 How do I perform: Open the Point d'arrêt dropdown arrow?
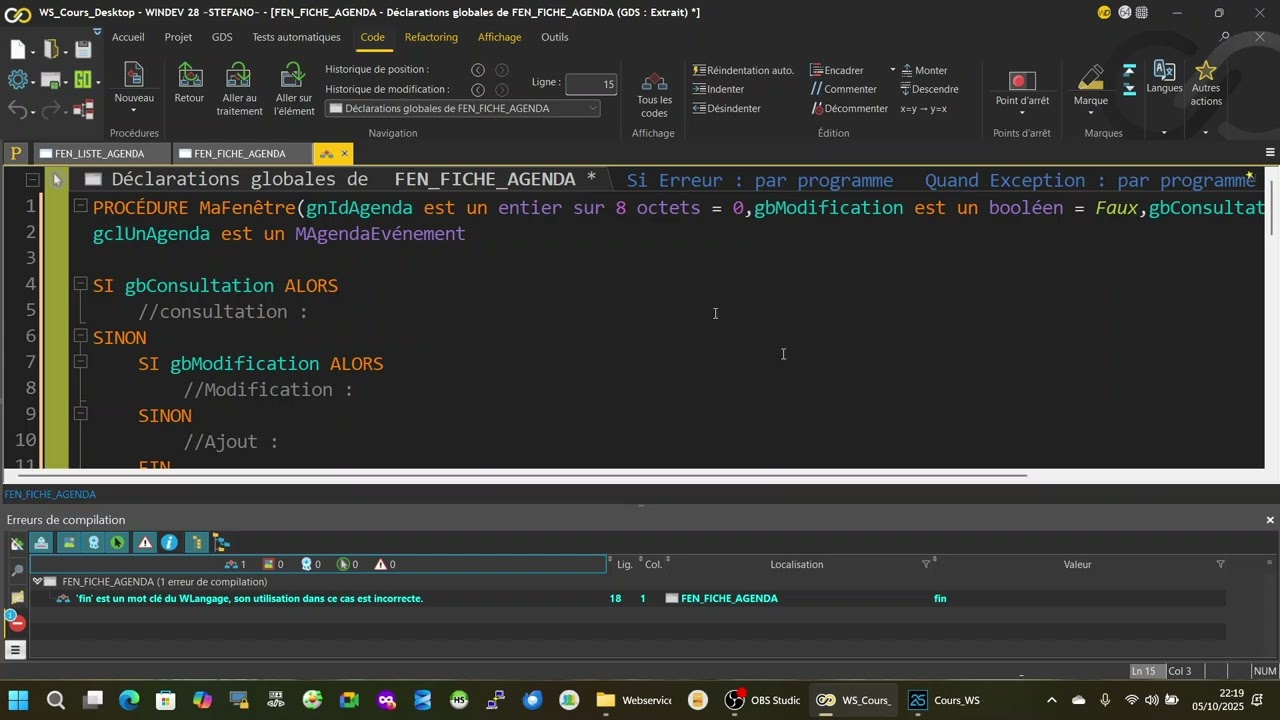1022,113
